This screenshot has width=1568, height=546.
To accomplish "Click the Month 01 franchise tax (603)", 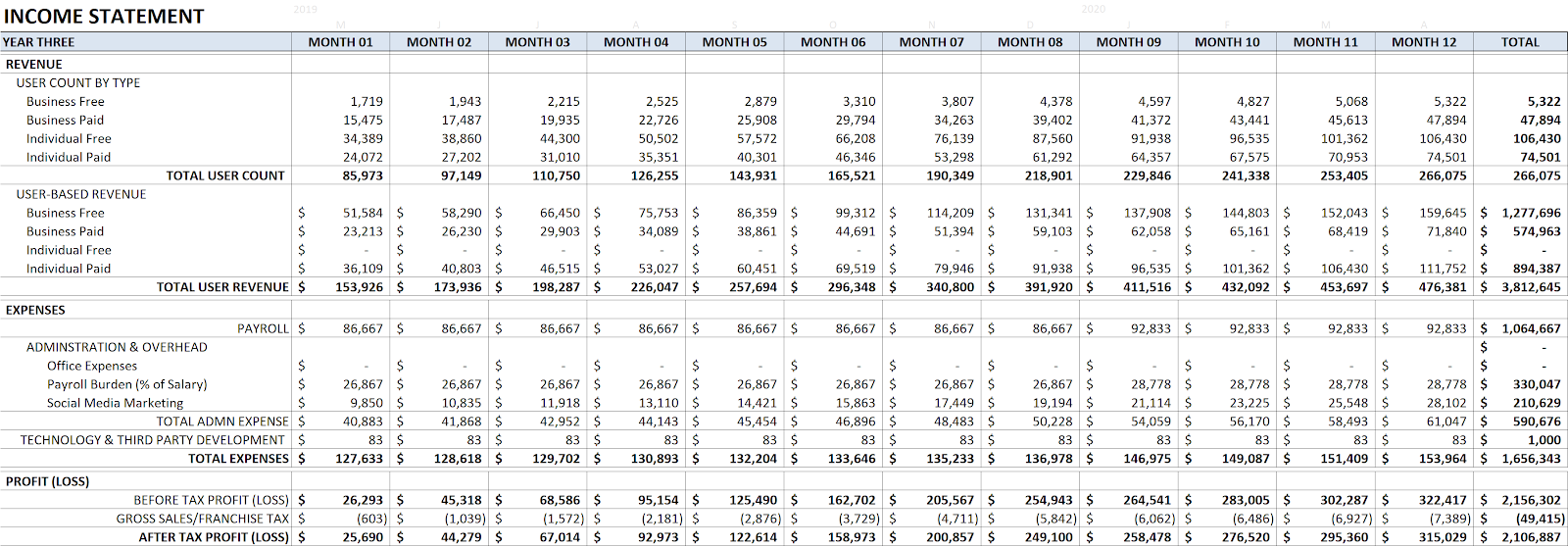I will click(x=371, y=519).
